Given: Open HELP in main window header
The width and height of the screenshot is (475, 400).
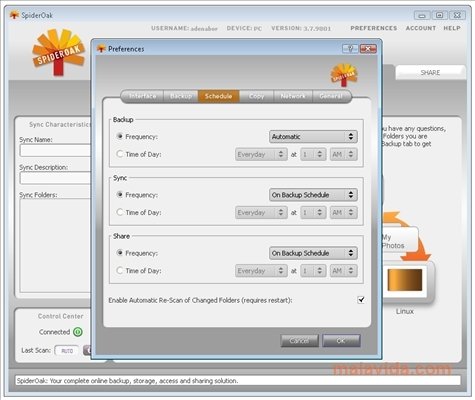Looking at the screenshot, I should point(452,28).
